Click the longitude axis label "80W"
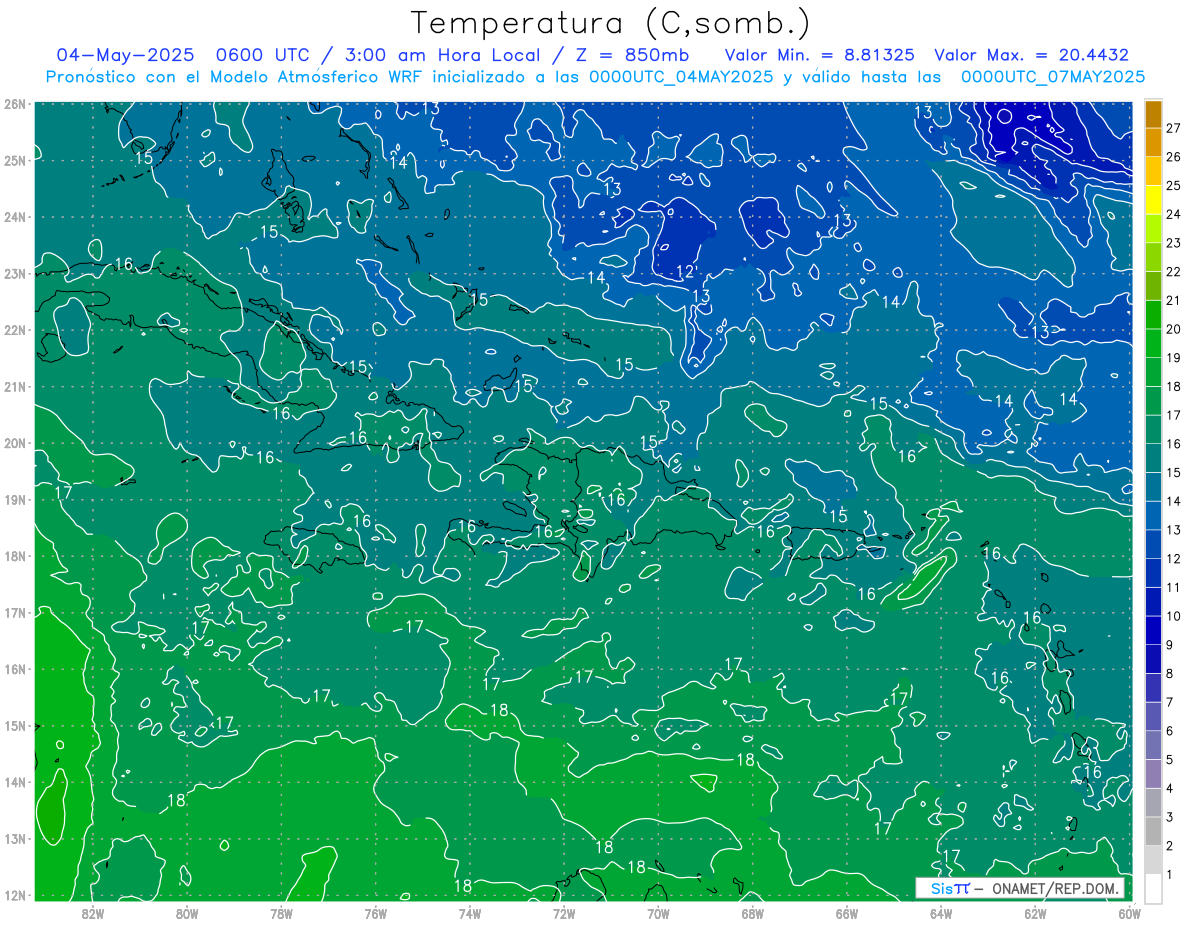The width and height of the screenshot is (1200, 927). (x=187, y=912)
